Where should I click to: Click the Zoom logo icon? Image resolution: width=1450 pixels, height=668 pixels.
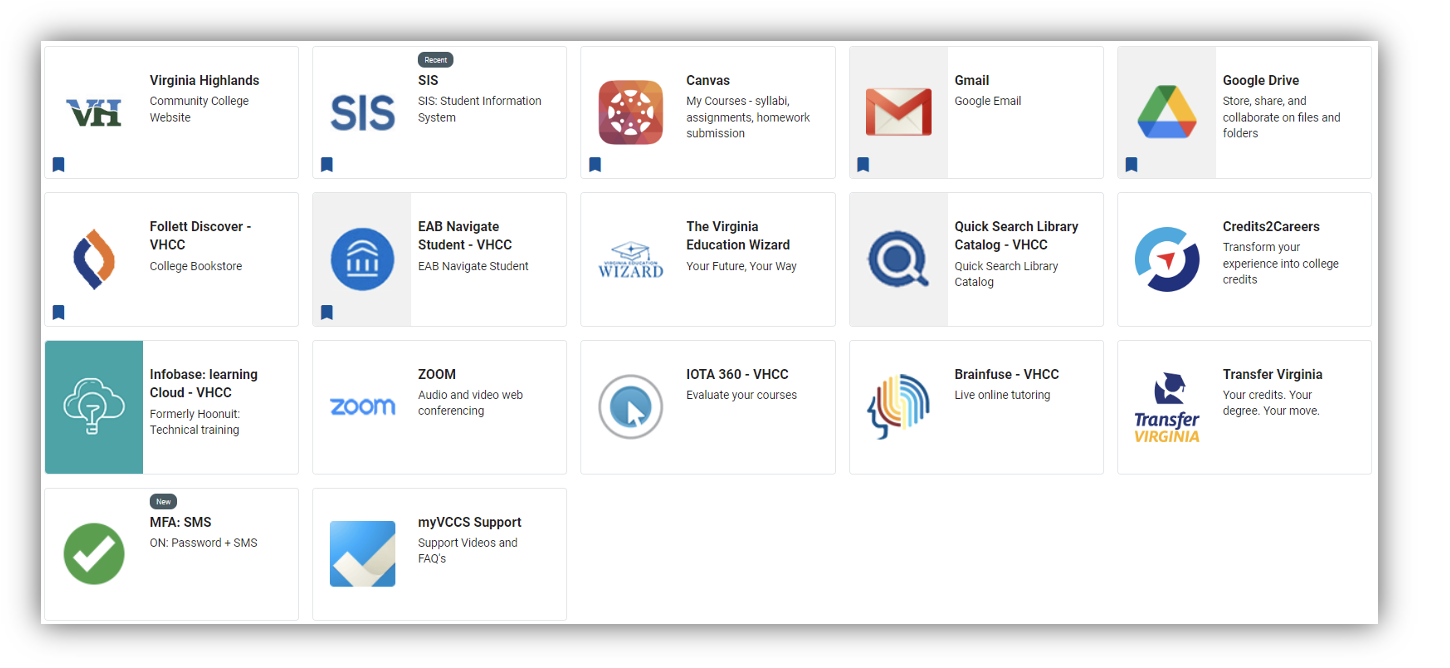(362, 407)
